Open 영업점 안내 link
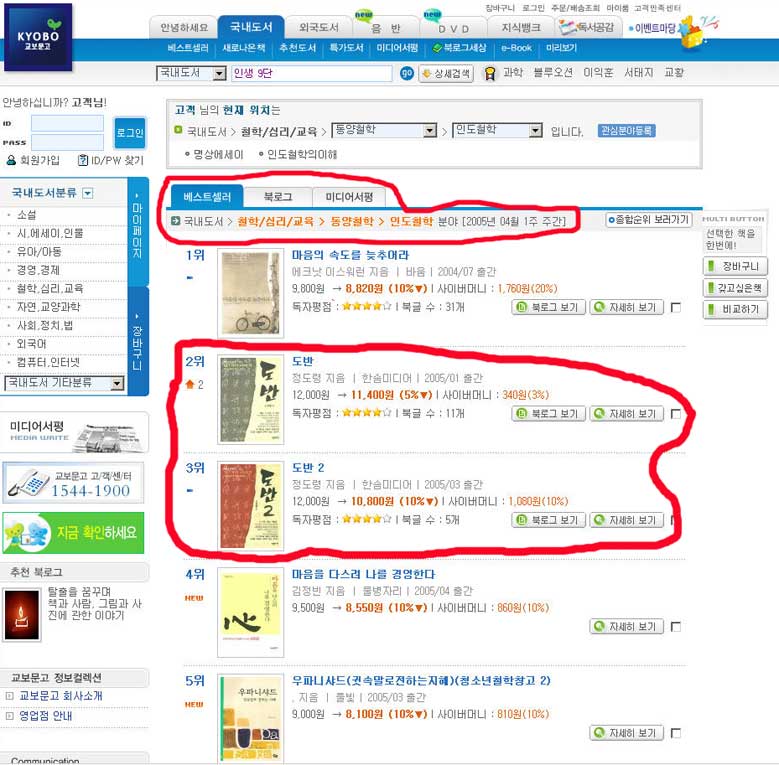The width and height of the screenshot is (779, 765). [46, 716]
